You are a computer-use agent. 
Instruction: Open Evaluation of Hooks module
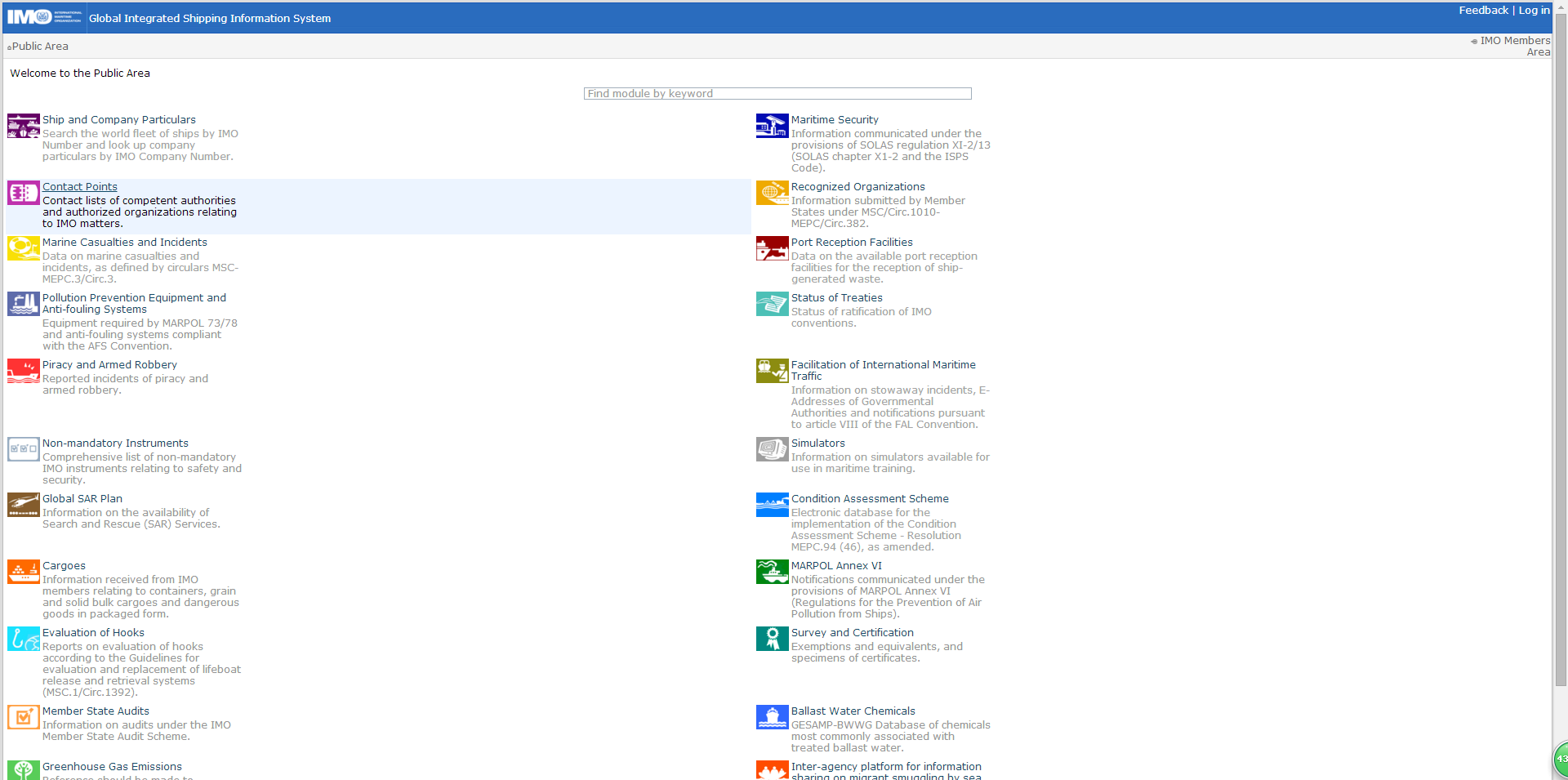pyautogui.click(x=93, y=632)
